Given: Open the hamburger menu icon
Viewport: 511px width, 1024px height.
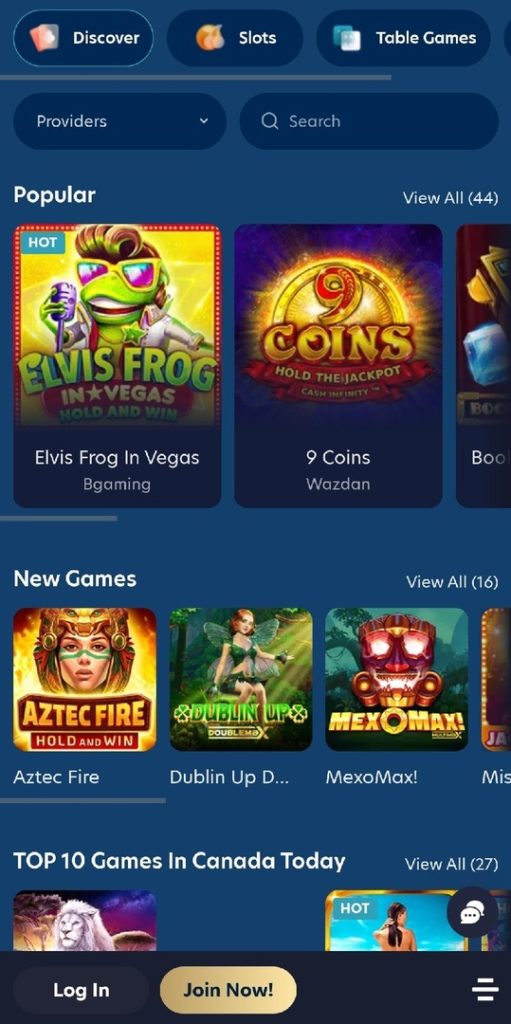Looking at the screenshot, I should 485,990.
